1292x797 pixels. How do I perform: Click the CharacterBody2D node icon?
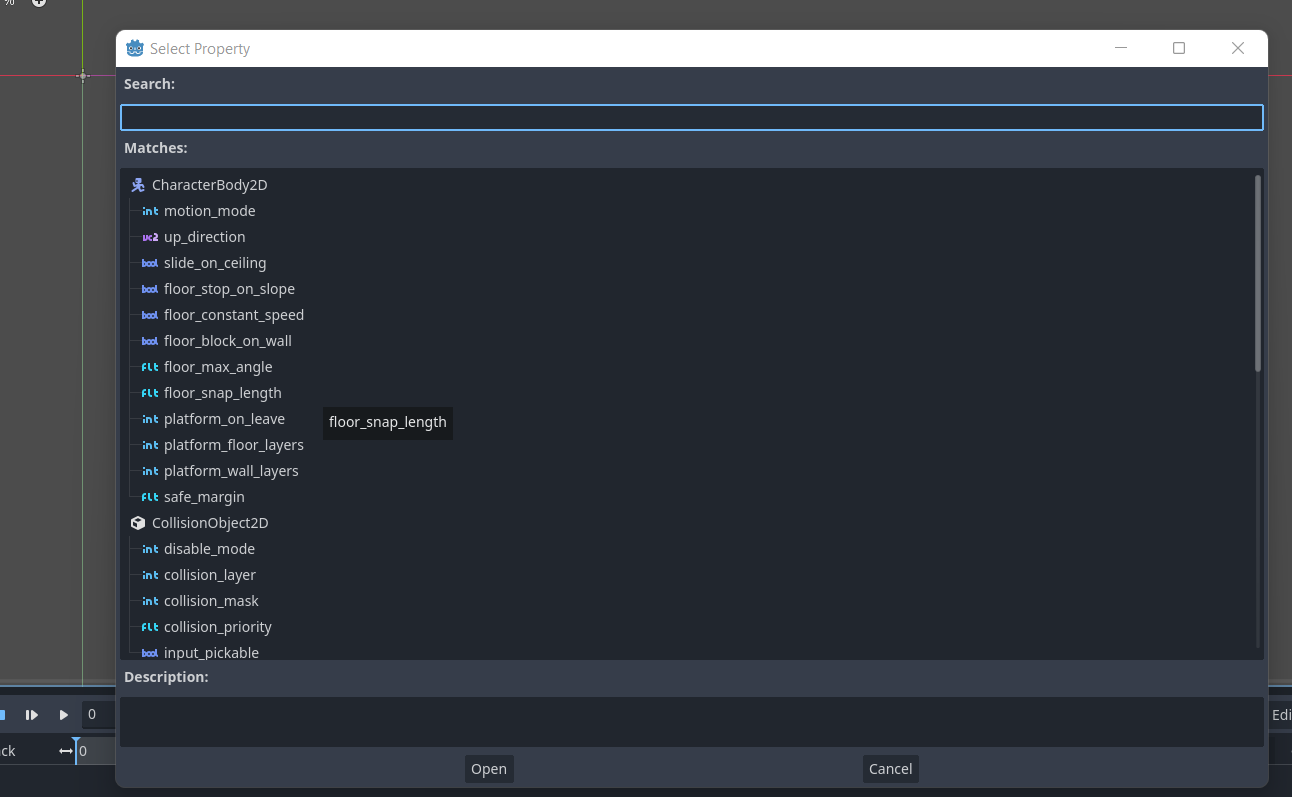[x=137, y=184]
